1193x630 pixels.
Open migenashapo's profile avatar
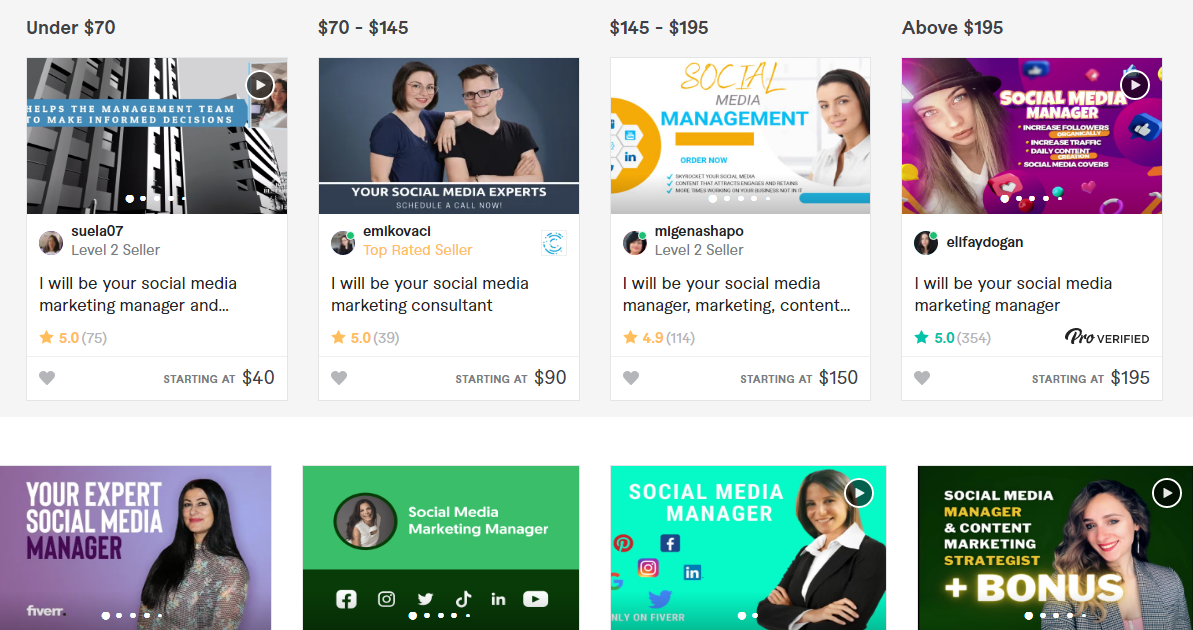[635, 243]
